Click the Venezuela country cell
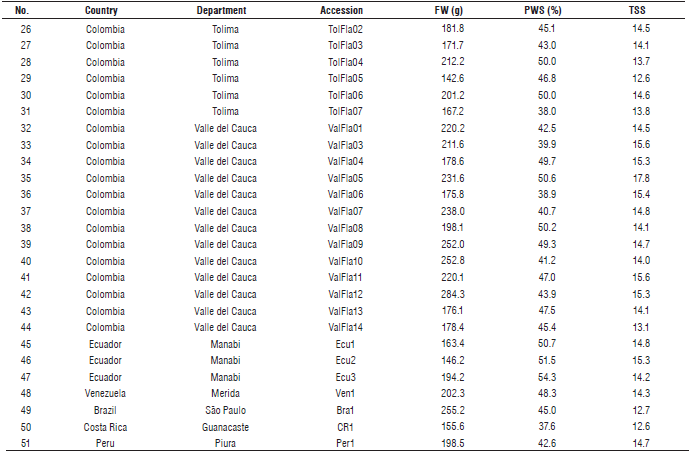 click(106, 392)
